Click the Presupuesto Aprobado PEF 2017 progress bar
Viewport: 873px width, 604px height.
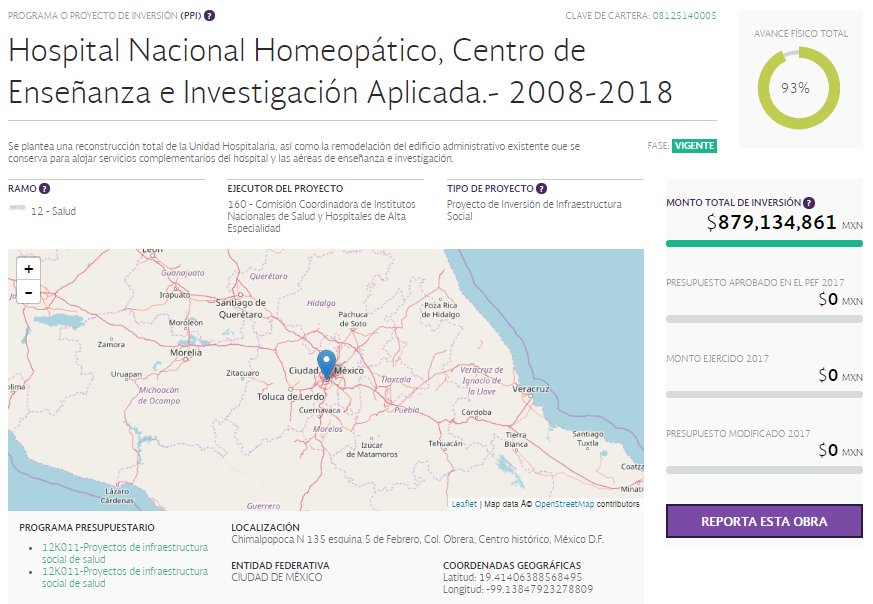point(764,319)
